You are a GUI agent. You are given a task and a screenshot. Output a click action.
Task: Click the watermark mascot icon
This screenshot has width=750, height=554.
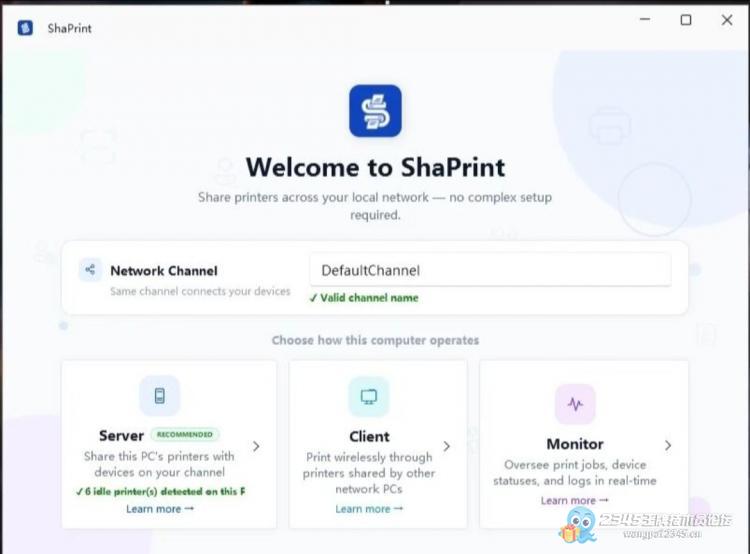click(x=578, y=525)
